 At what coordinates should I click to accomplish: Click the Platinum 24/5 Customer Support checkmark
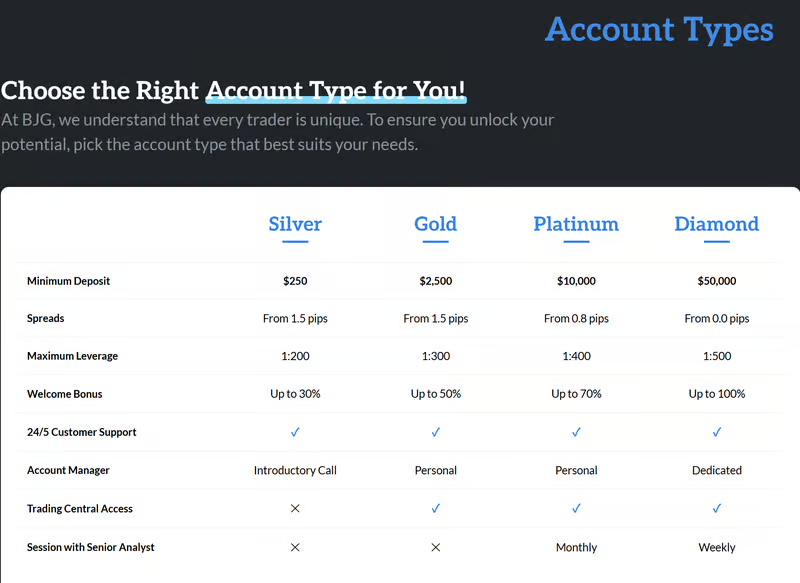click(x=576, y=432)
